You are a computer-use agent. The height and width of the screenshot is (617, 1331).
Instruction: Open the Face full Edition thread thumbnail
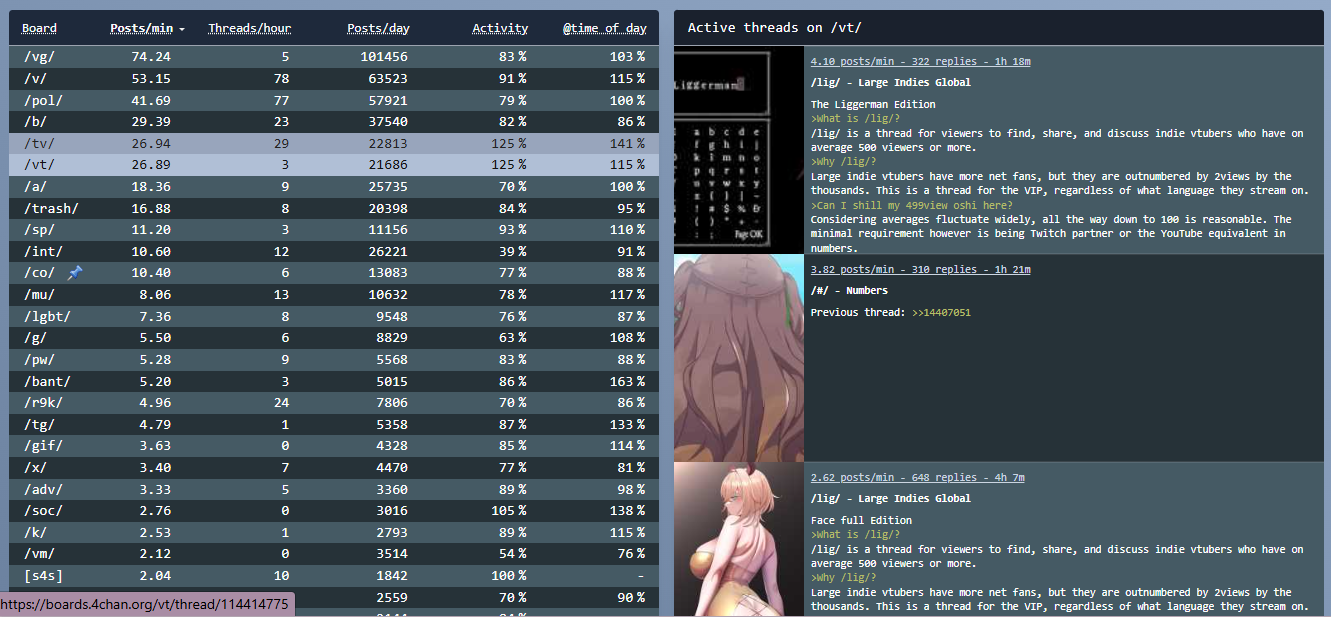pyautogui.click(x=738, y=540)
